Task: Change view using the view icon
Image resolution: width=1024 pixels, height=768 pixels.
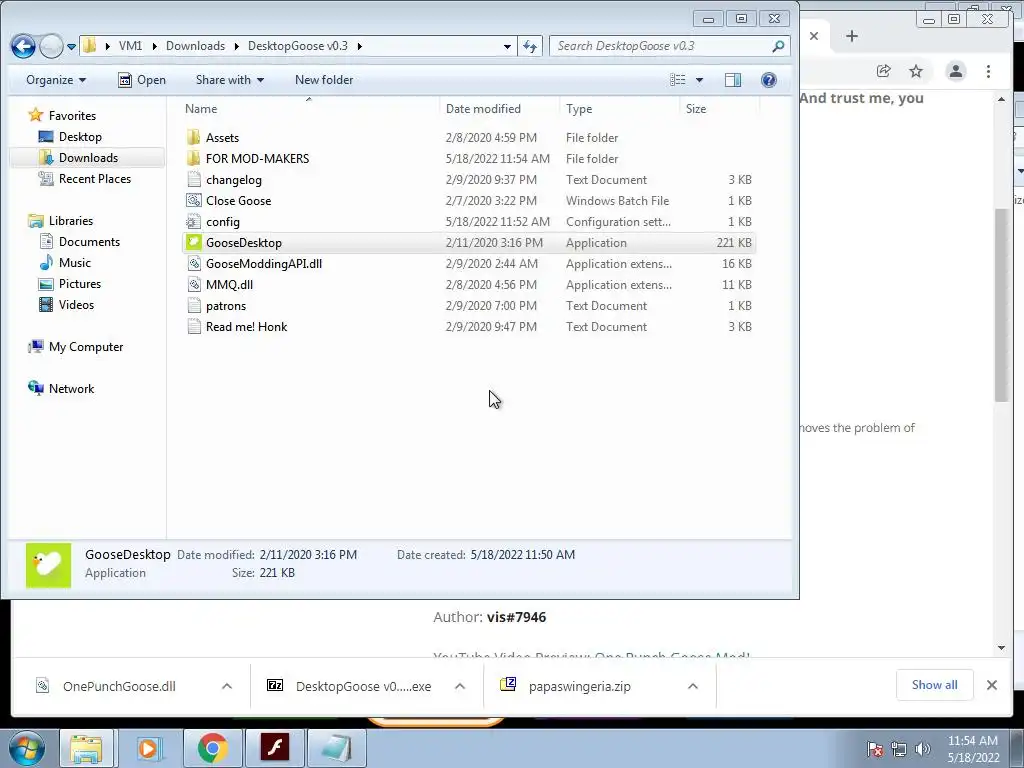Action: click(678, 80)
